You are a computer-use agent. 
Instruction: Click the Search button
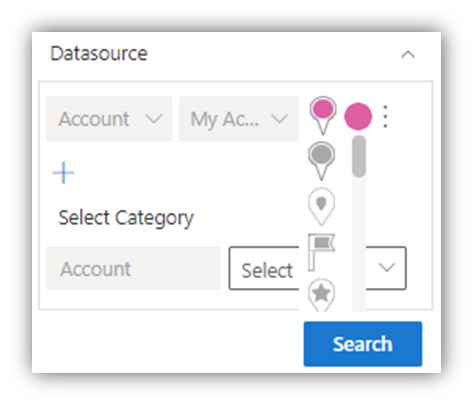pos(363,344)
